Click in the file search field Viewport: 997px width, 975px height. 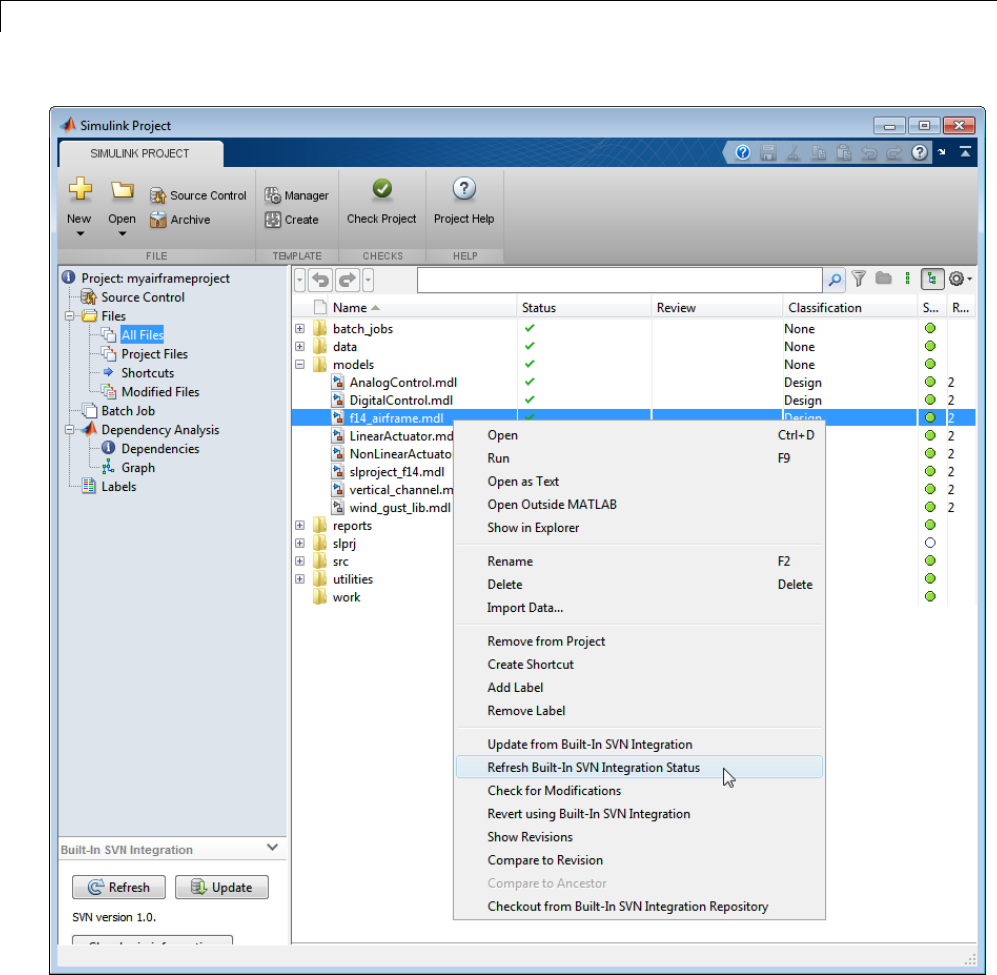point(619,280)
